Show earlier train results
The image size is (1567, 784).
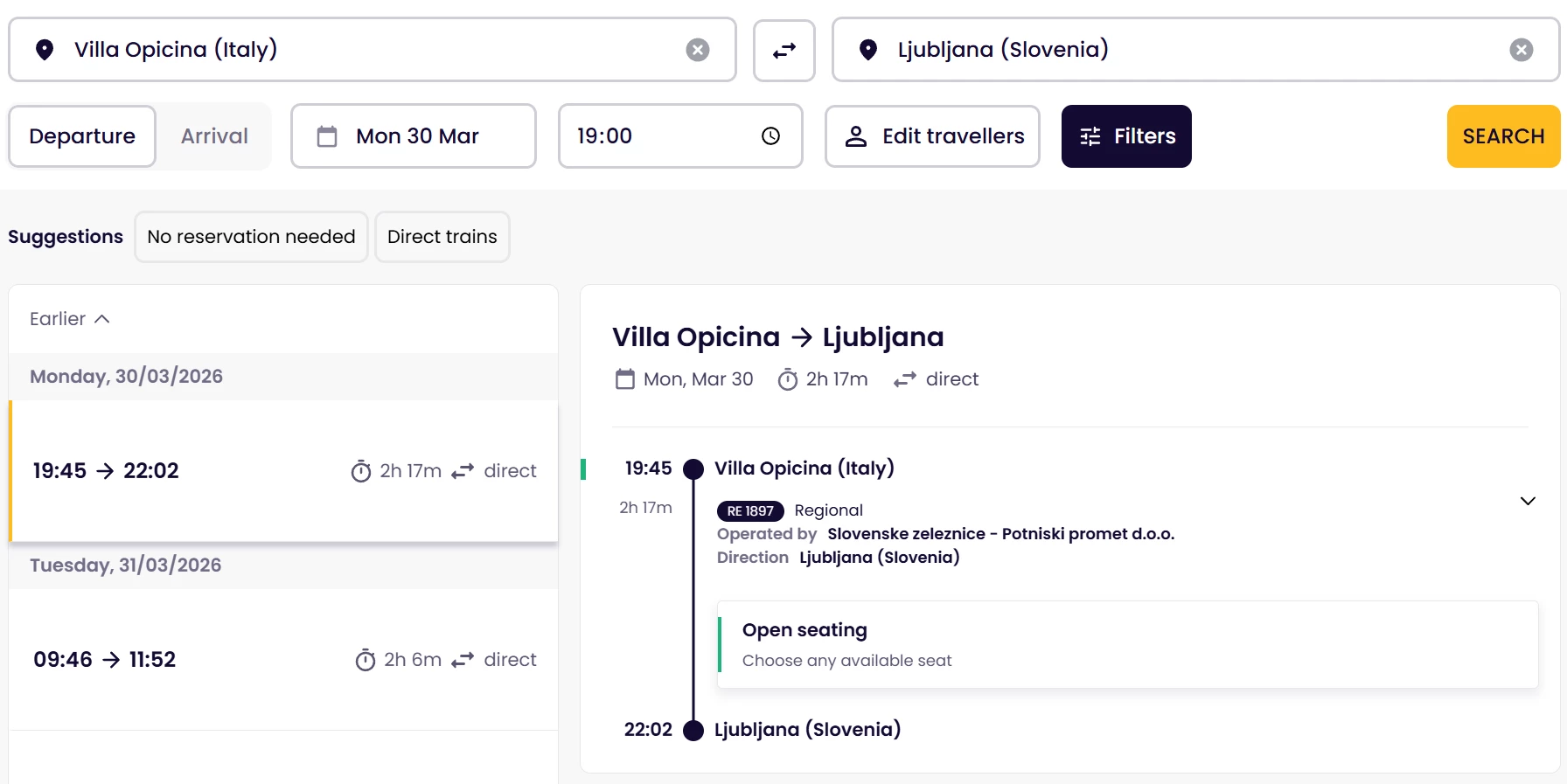pyautogui.click(x=70, y=319)
